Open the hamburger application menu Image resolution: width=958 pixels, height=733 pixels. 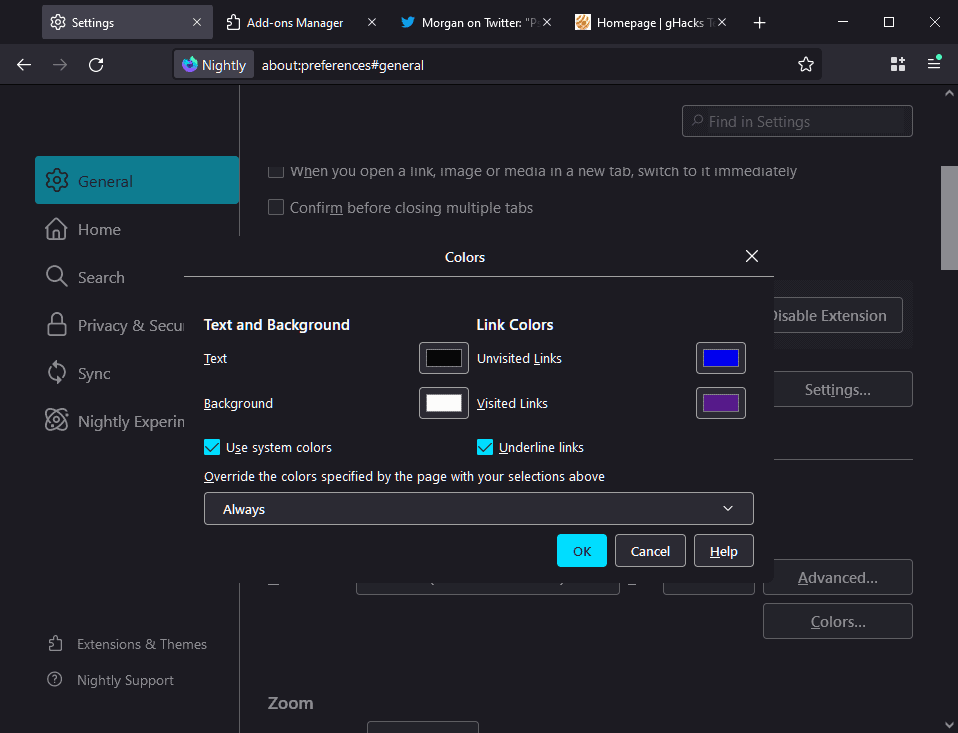click(934, 64)
